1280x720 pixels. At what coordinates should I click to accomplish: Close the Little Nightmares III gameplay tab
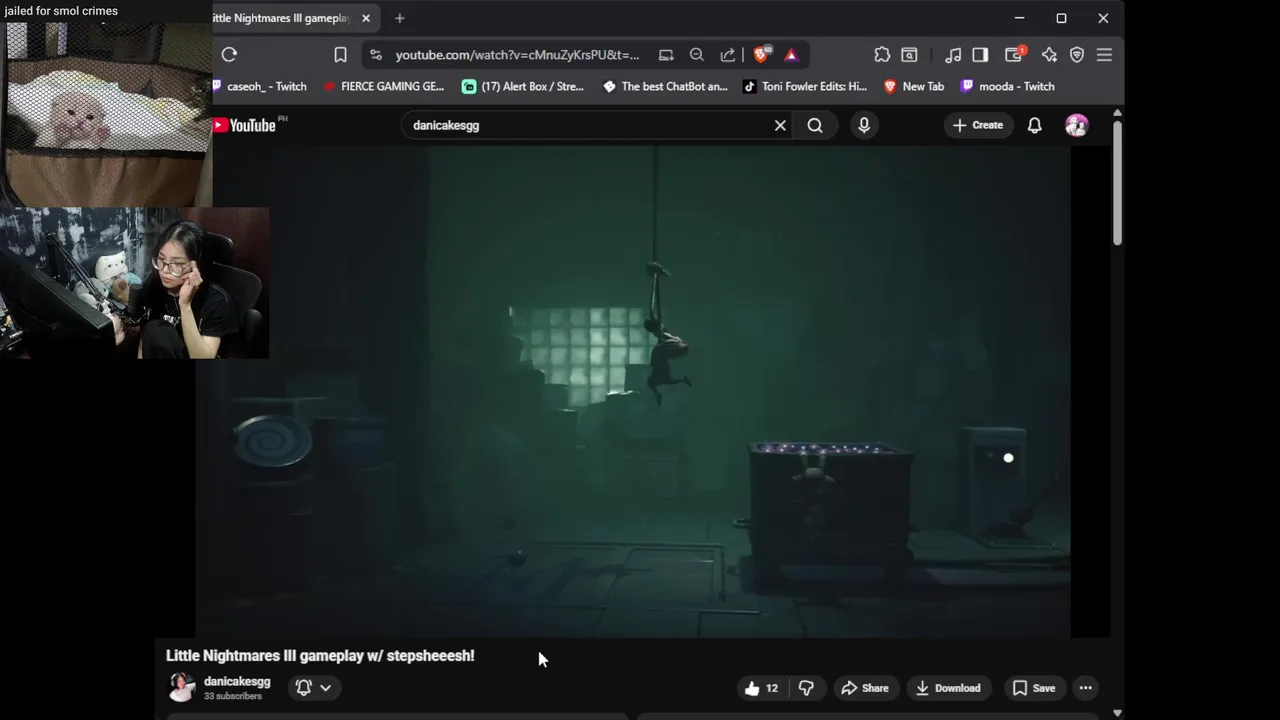click(366, 18)
